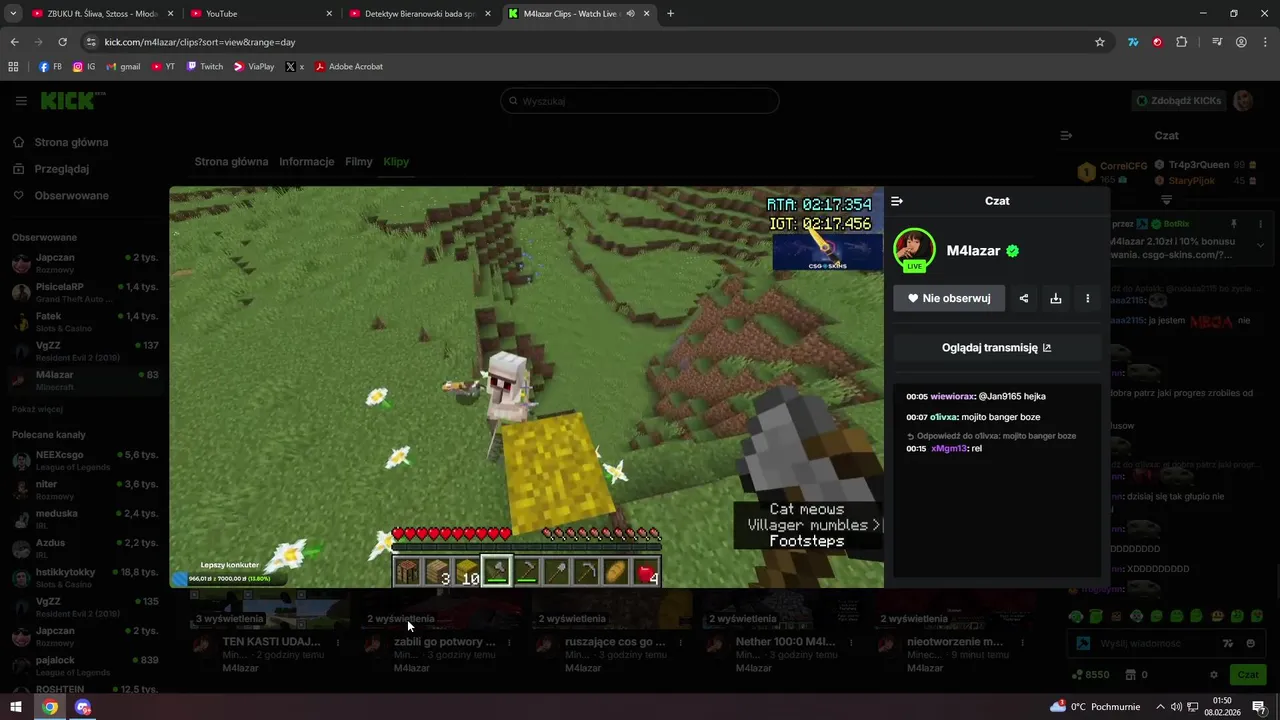
Task: Open the emoji picker in chat input
Action: (x=1251, y=644)
